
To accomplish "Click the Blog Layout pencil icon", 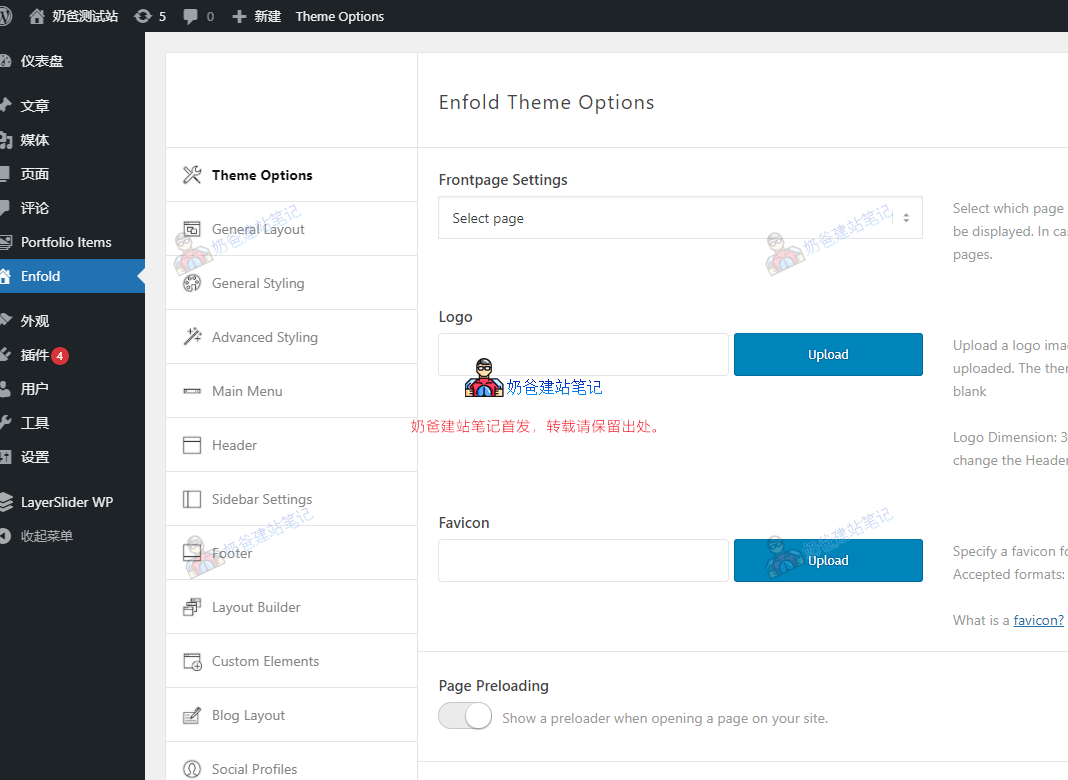I will click(x=192, y=715).
